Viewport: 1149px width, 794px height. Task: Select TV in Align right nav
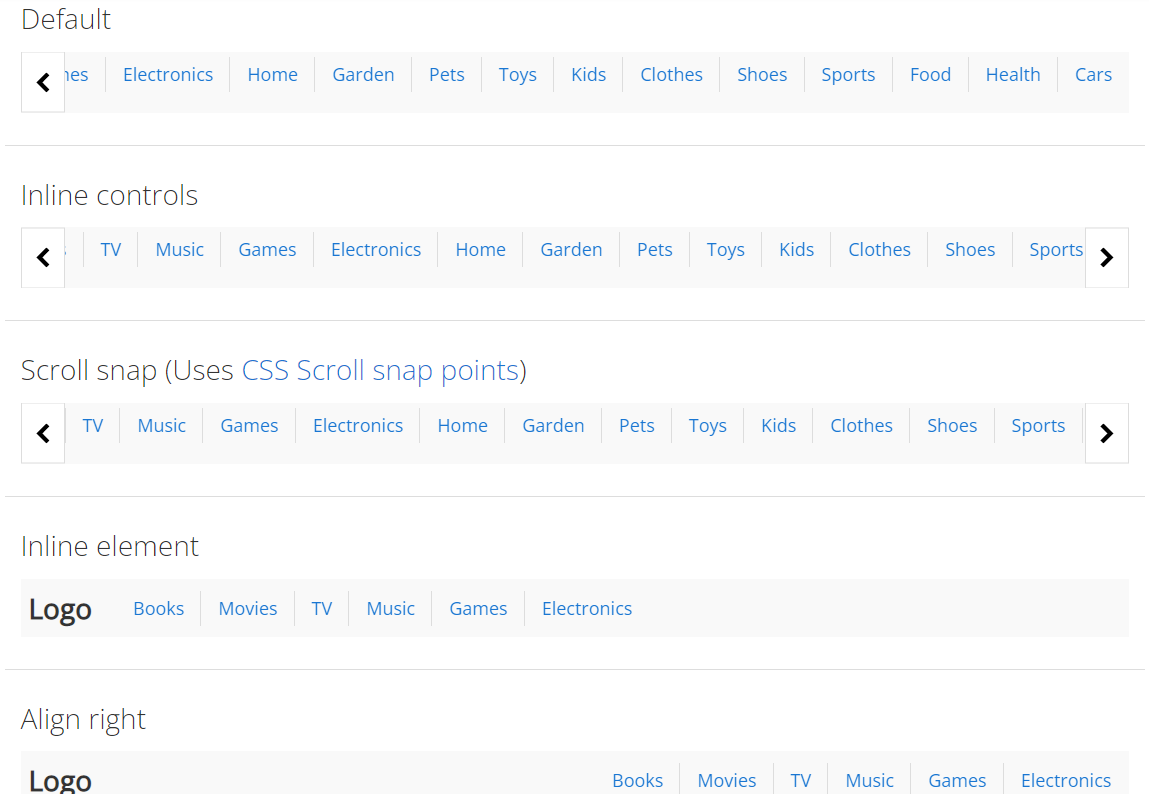click(x=801, y=781)
